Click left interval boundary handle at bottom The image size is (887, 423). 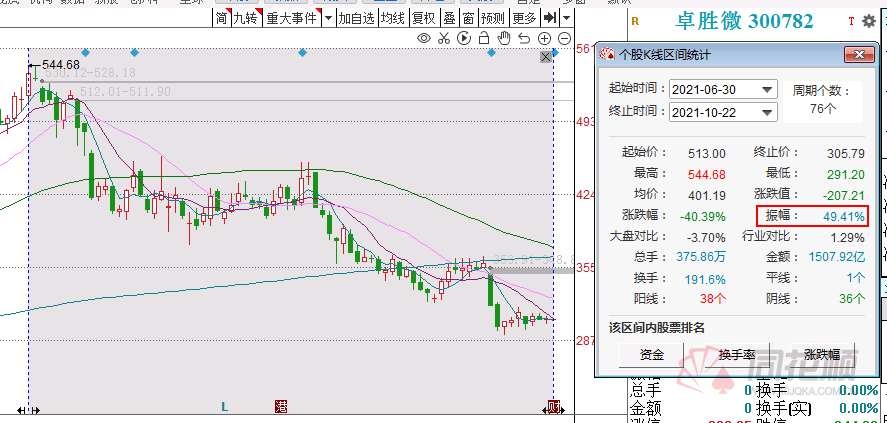29,411
